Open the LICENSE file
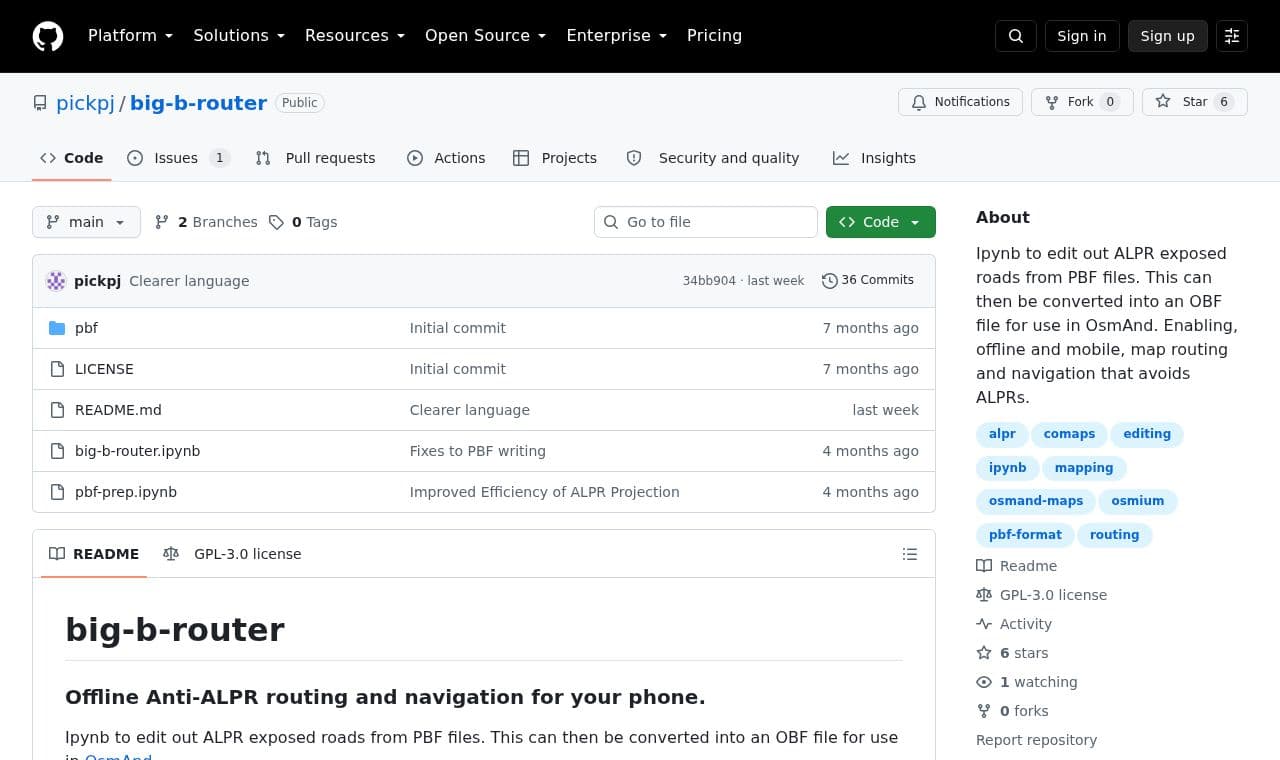 coord(104,369)
